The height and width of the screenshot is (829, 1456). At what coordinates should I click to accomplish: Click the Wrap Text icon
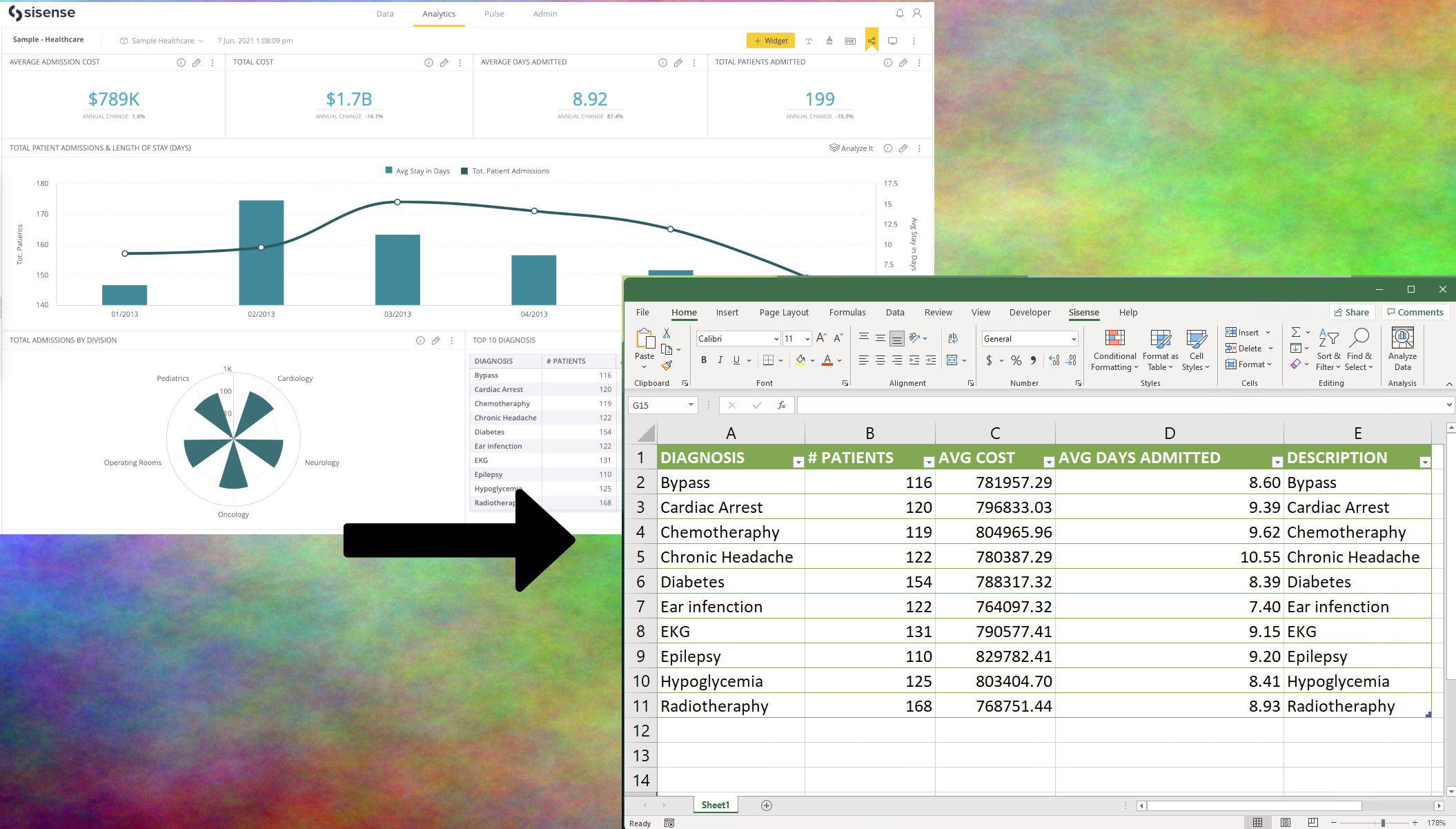pos(953,338)
